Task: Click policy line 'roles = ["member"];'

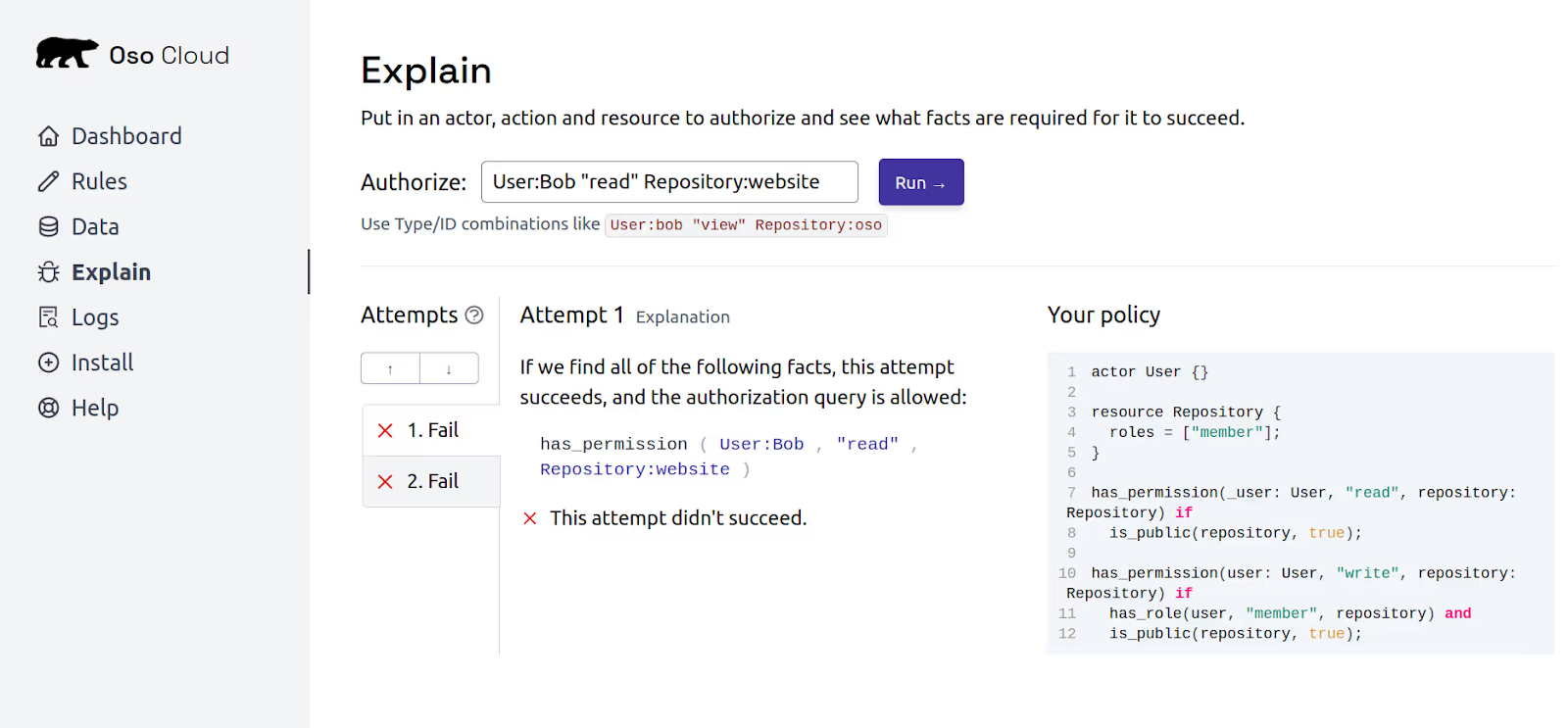Action: (1195, 432)
